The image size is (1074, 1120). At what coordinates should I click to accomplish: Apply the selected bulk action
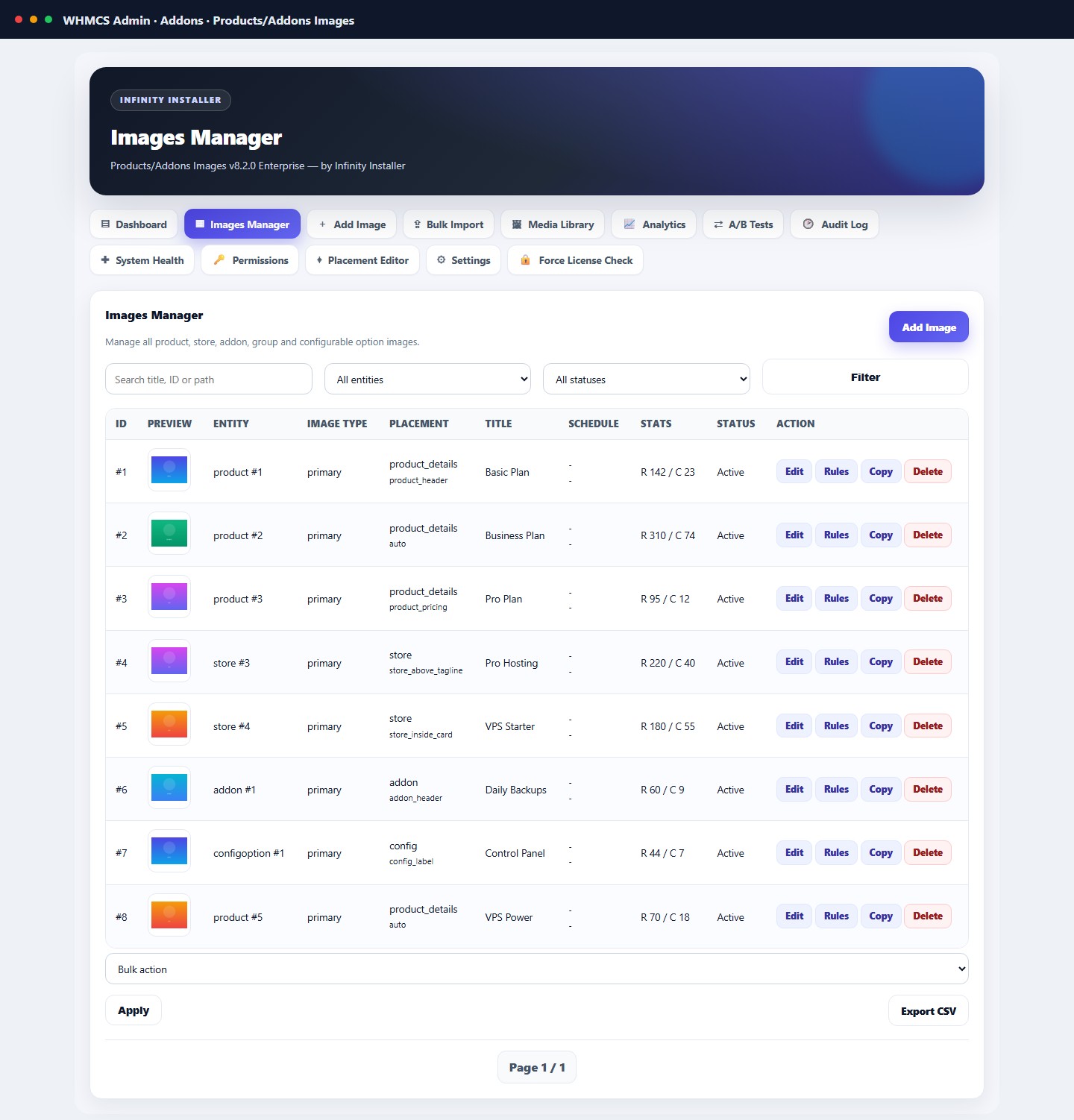[x=134, y=1010]
